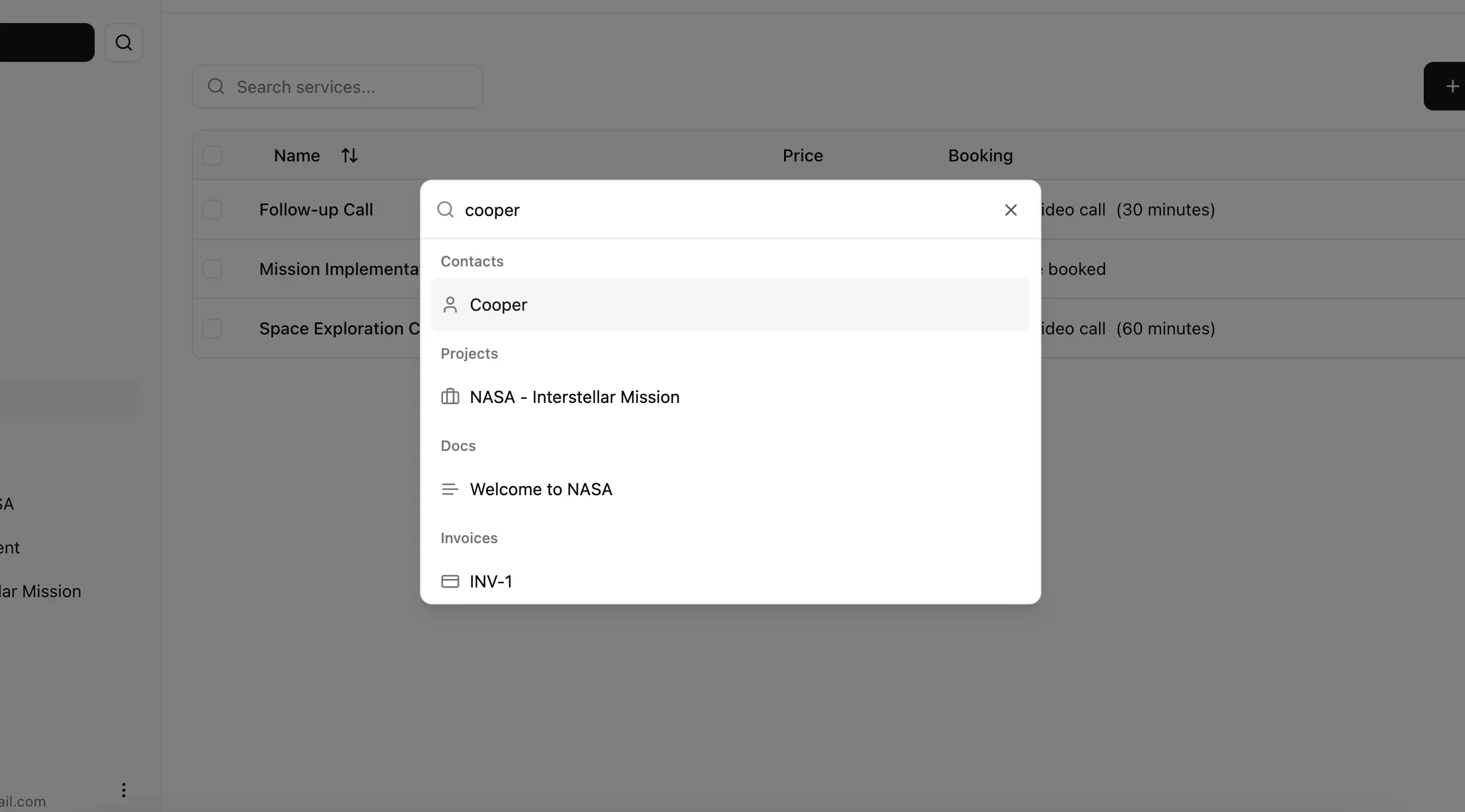This screenshot has height=812, width=1465.
Task: Click briefcase icon for NASA Interstellar Mission
Action: 450,397
